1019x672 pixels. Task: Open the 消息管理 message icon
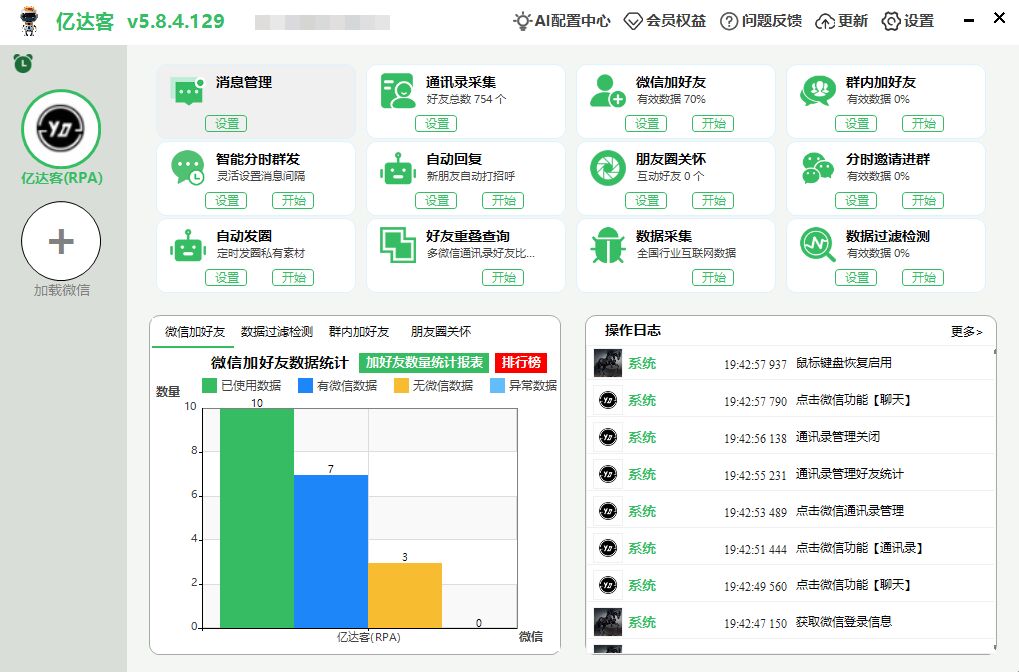pos(187,91)
